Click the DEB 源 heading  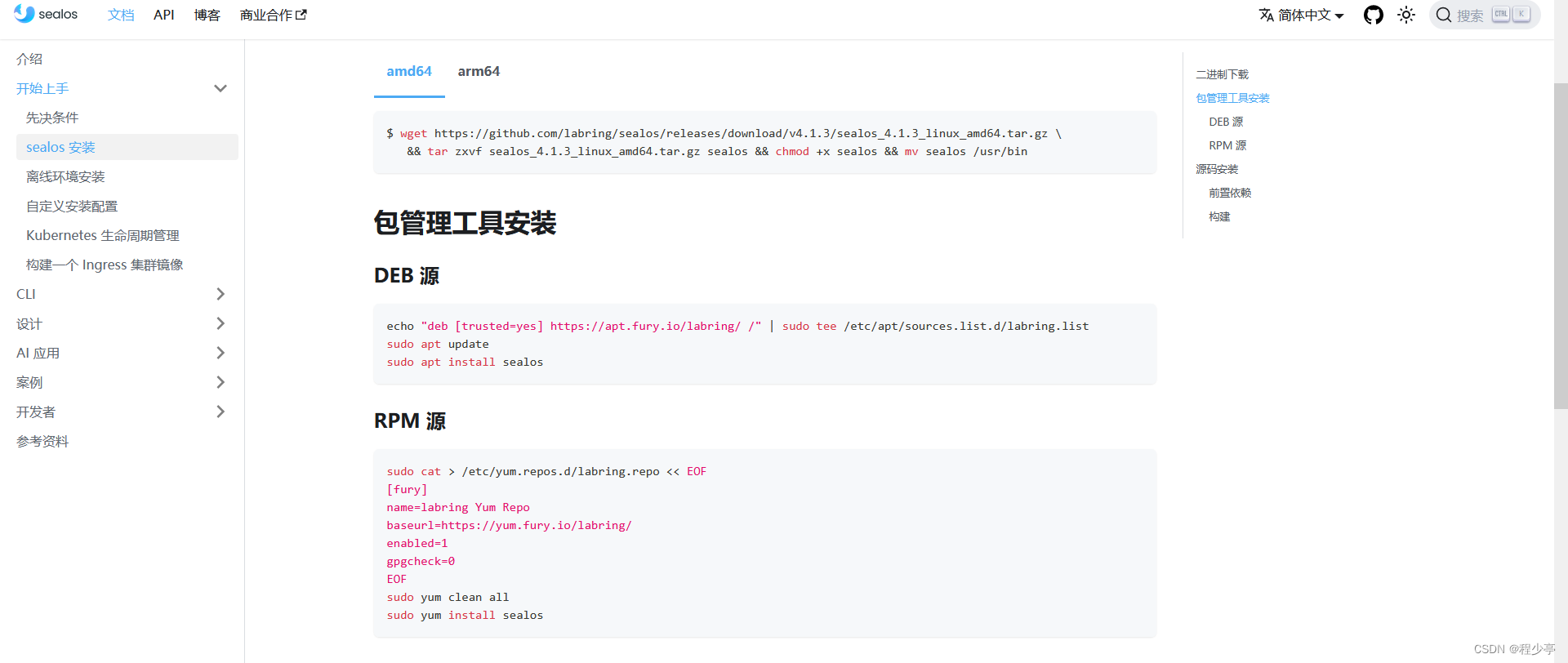pos(407,276)
